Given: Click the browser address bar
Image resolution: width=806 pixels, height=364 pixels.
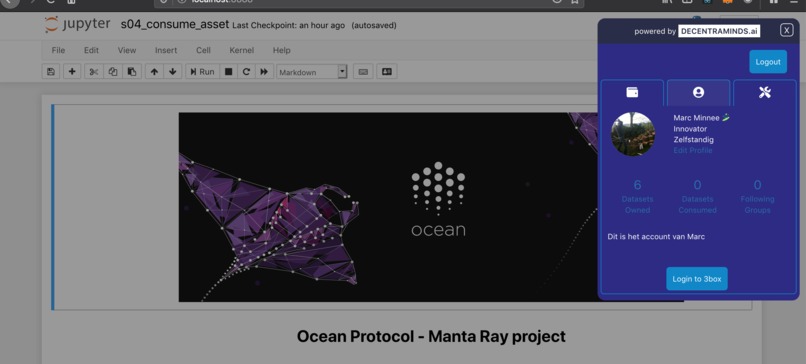Looking at the screenshot, I should click(369, 3).
